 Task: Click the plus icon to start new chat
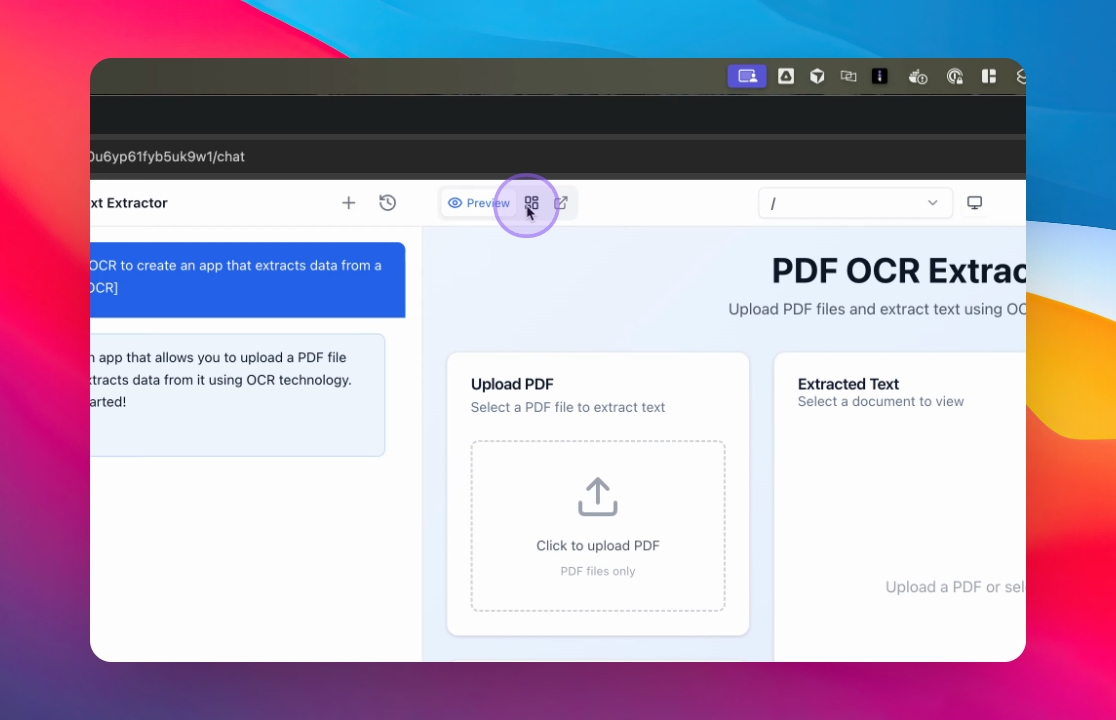pos(348,203)
